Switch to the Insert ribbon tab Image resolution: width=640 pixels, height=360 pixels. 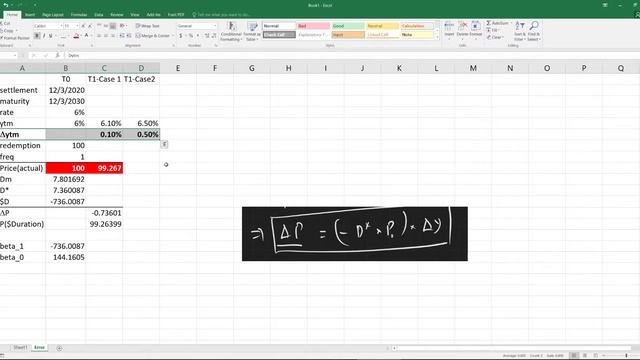pos(30,15)
